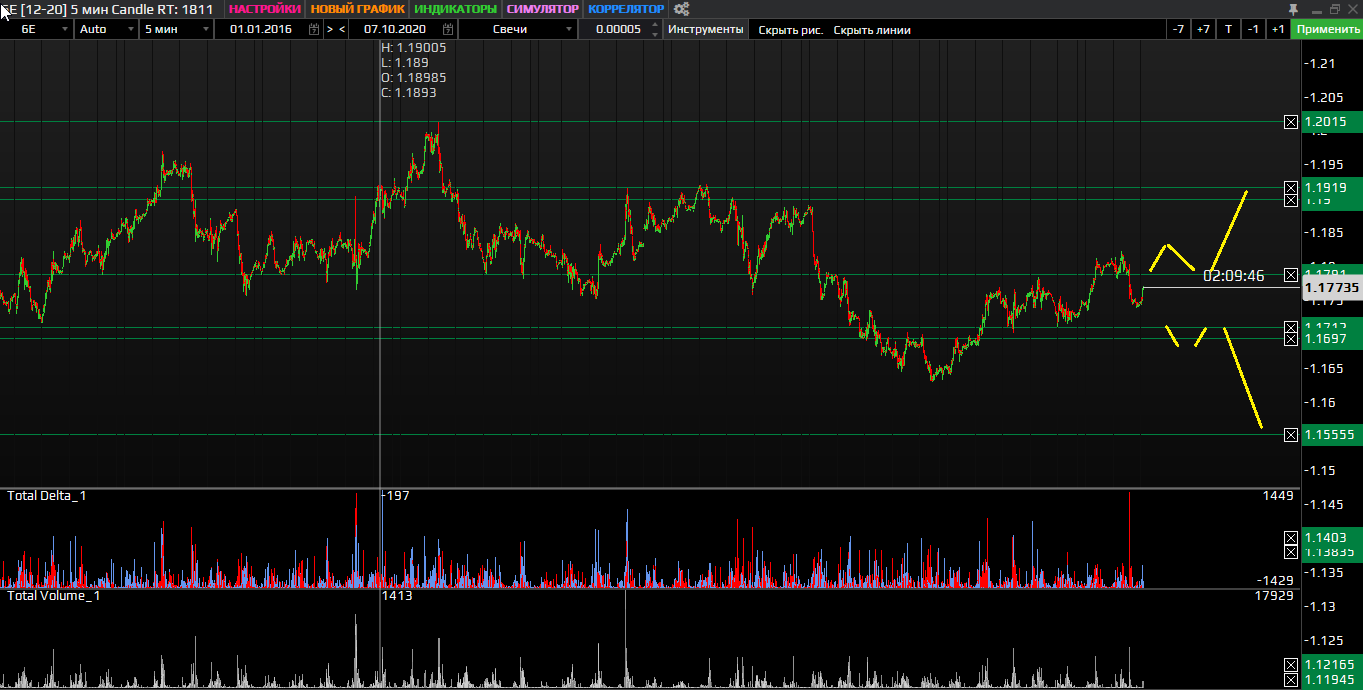Remove the 1.2015 horizontal level line
Image resolution: width=1363 pixels, height=690 pixels.
pyautogui.click(x=1290, y=122)
